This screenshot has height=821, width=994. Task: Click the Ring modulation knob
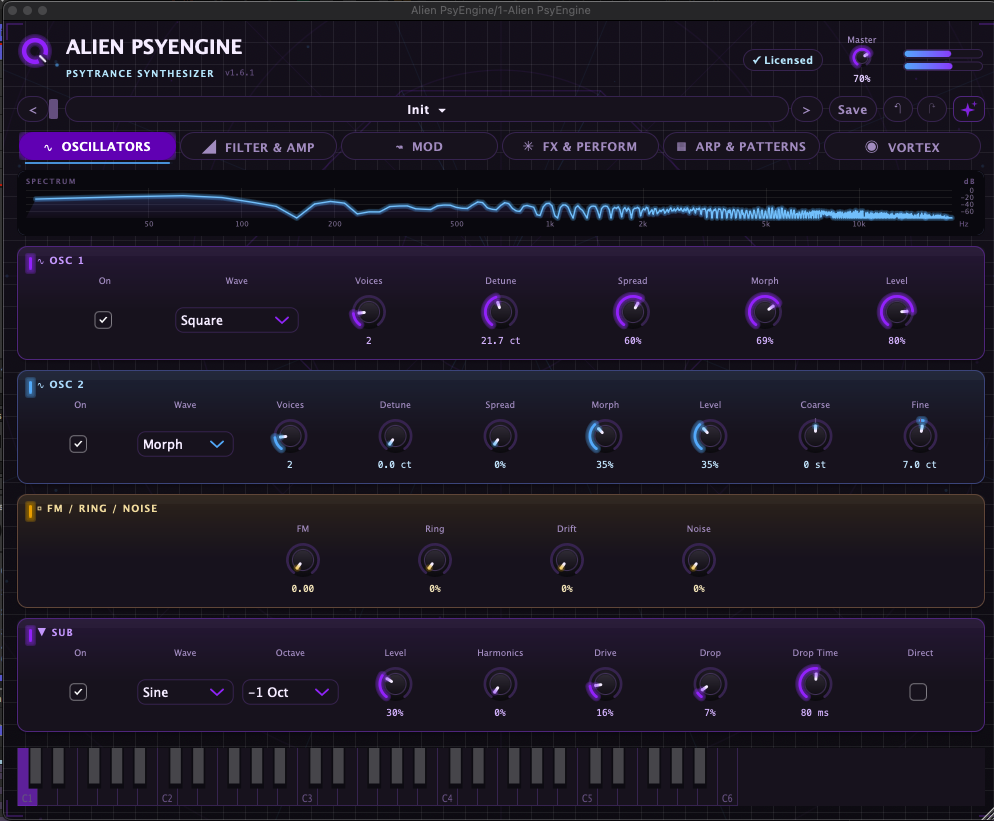[x=435, y=560]
